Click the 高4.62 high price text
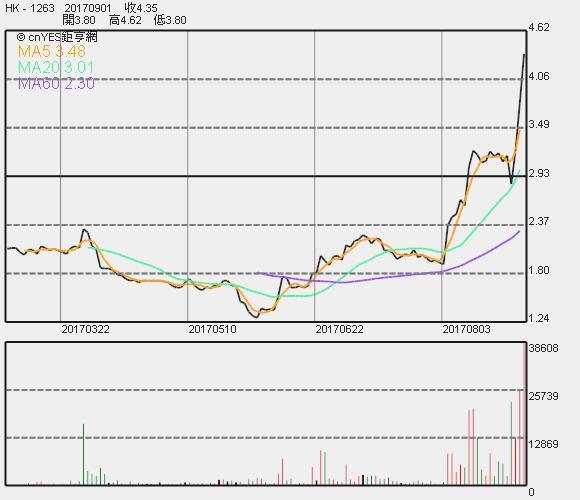This screenshot has width=580, height=500. (125, 20)
